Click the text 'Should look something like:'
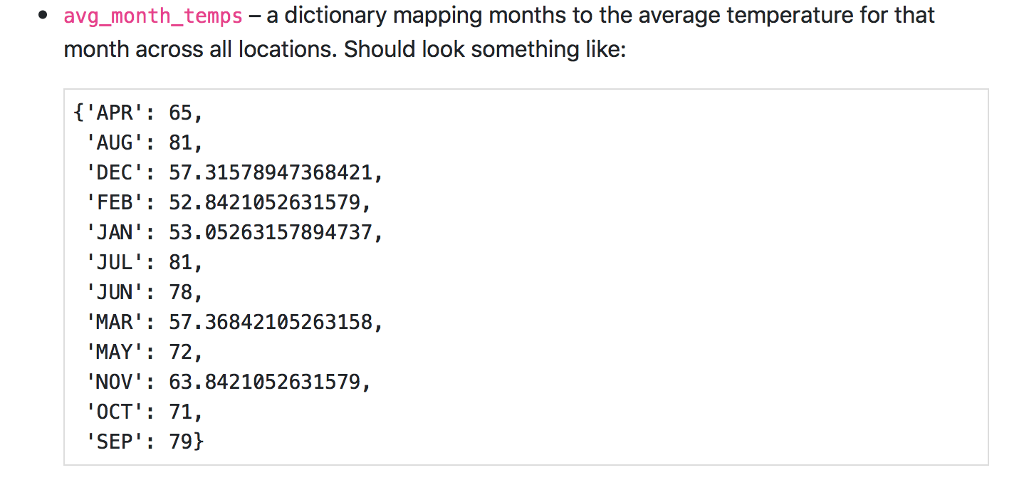 pos(485,50)
